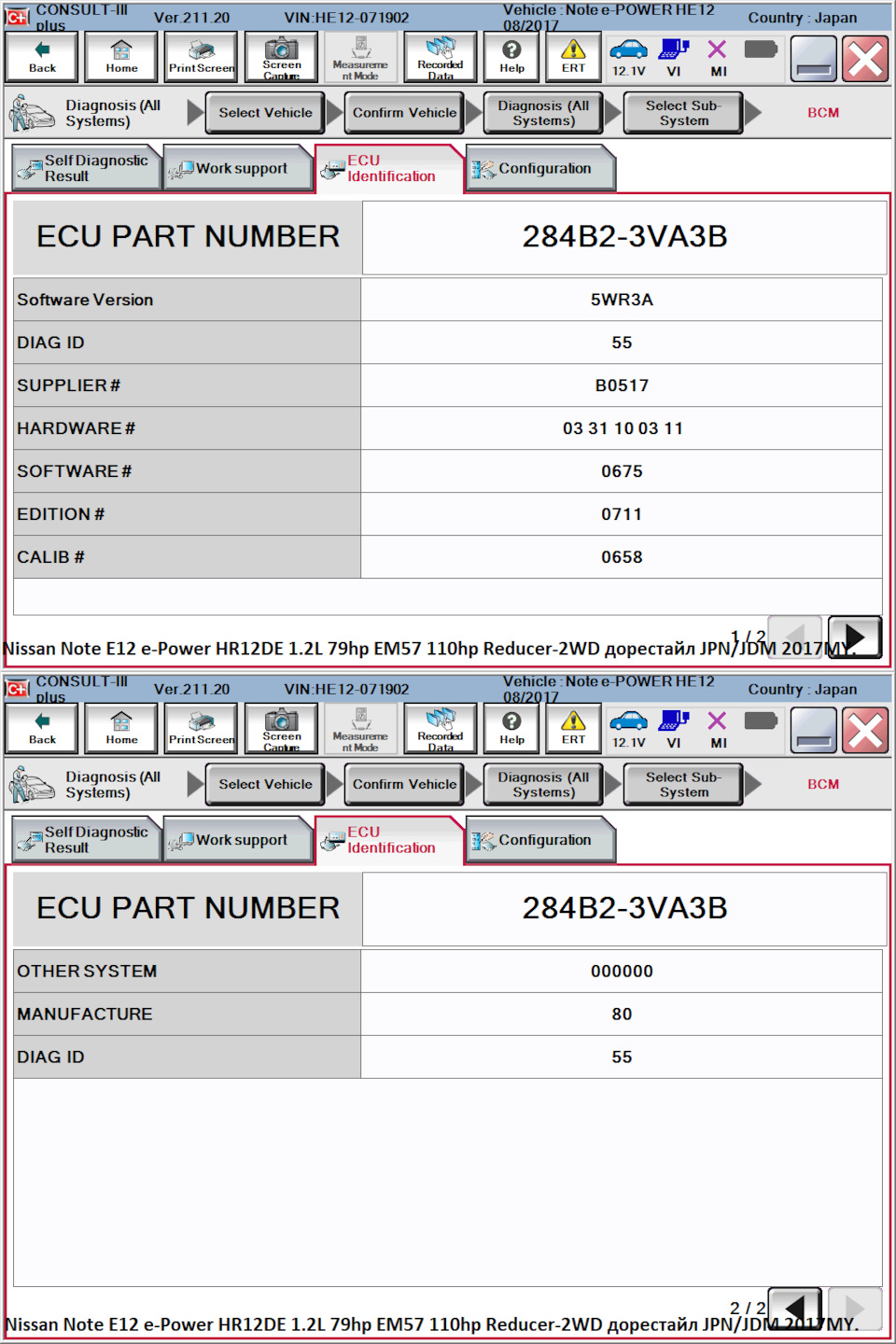This screenshot has height=1344, width=896.
Task: Click the grey battery icon in page 2/2 window
Action: 761,721
